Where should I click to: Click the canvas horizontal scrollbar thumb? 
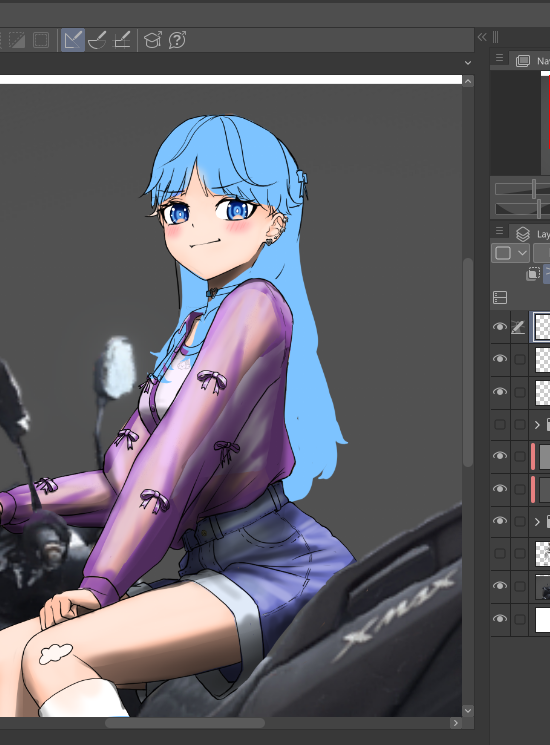[x=185, y=723]
